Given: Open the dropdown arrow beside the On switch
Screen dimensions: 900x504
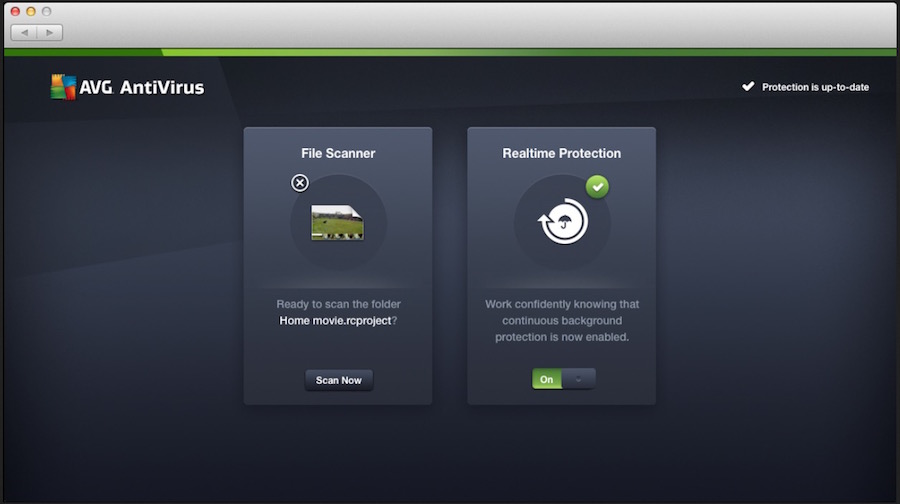Looking at the screenshot, I should tap(579, 379).
